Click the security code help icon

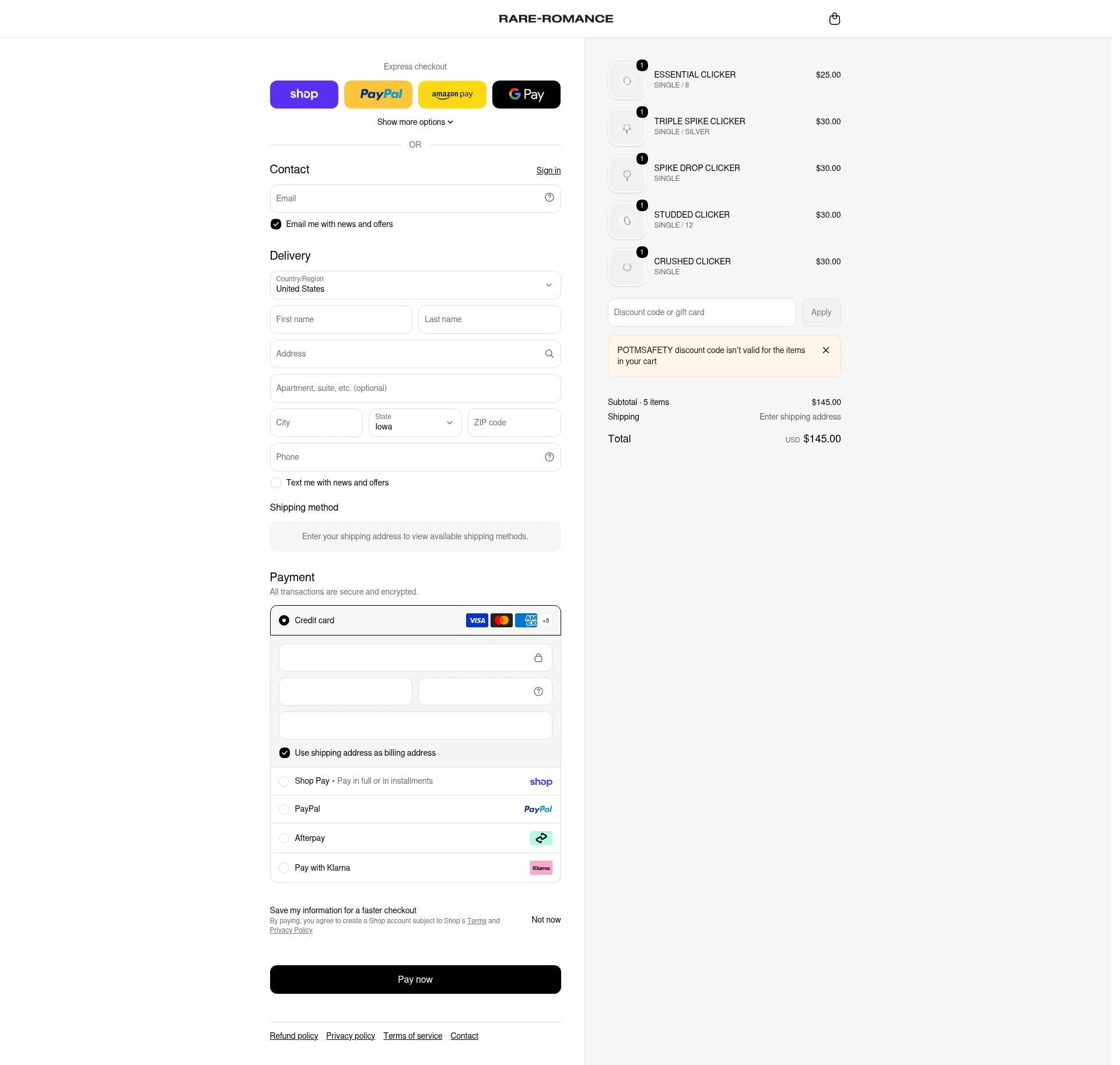538,692
